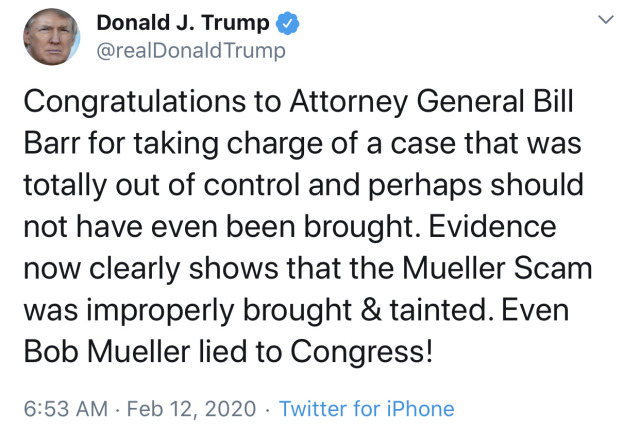Click the dot separator before Twitter for iPhone

pyautogui.click(x=267, y=409)
